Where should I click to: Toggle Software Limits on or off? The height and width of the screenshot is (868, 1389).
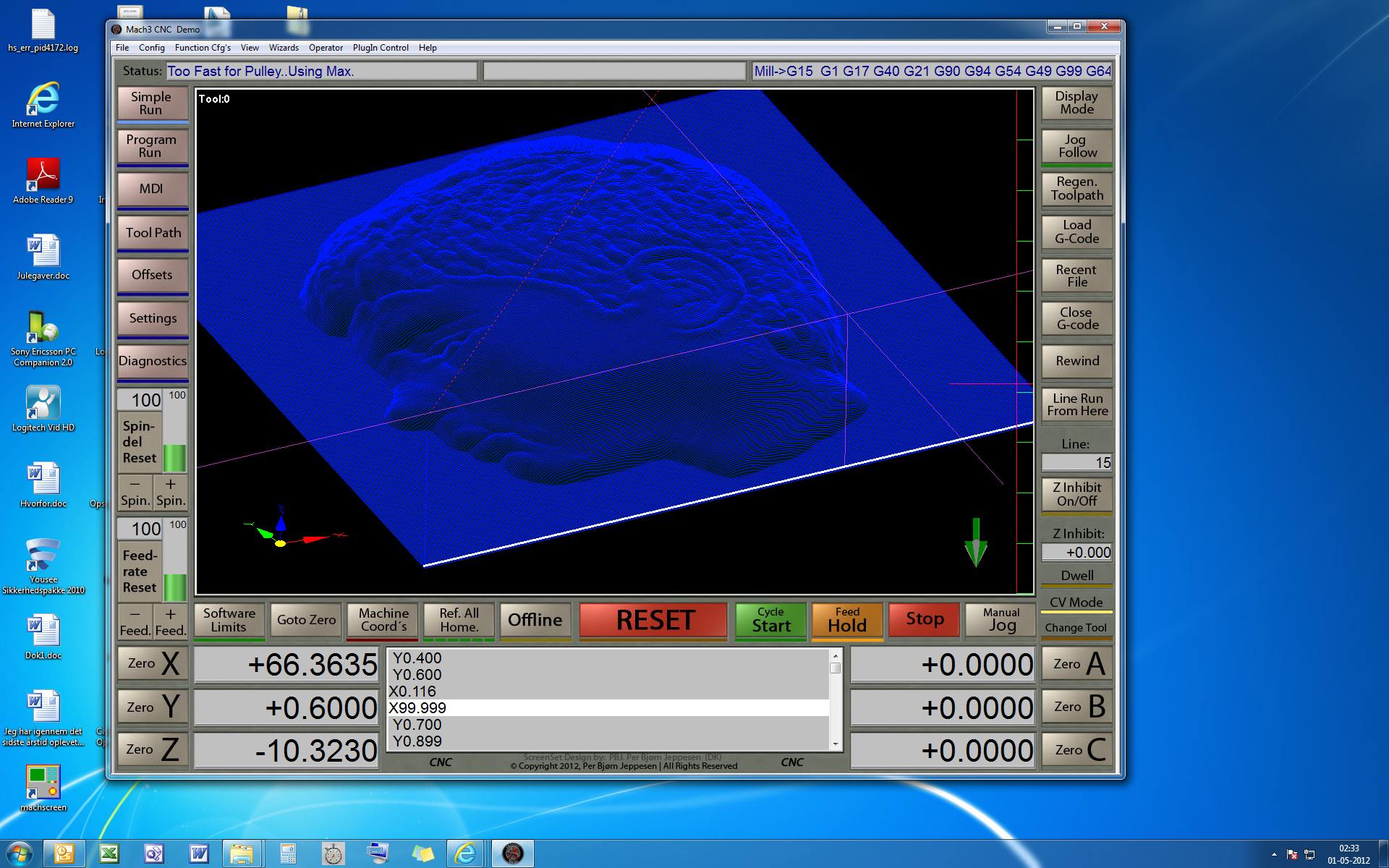point(229,620)
